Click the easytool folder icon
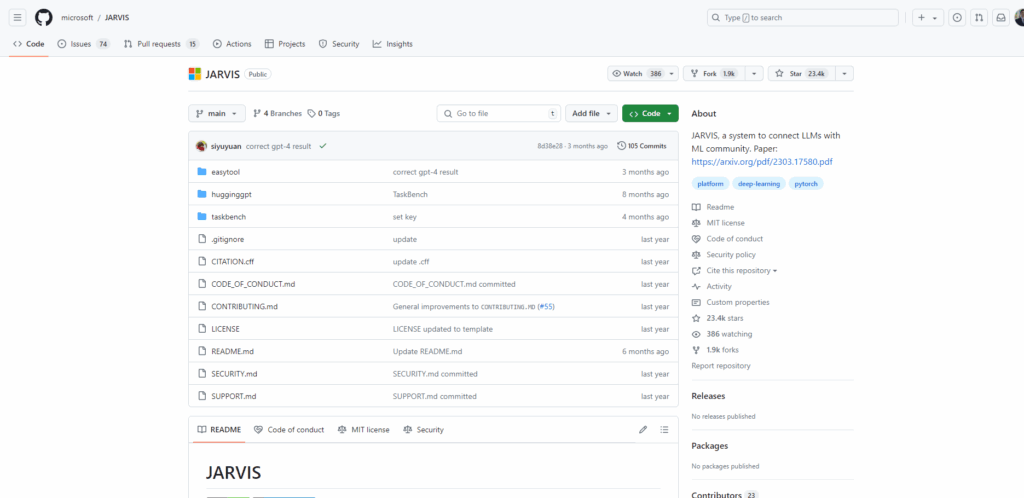Viewport: 1024px width, 498px height. [x=202, y=172]
